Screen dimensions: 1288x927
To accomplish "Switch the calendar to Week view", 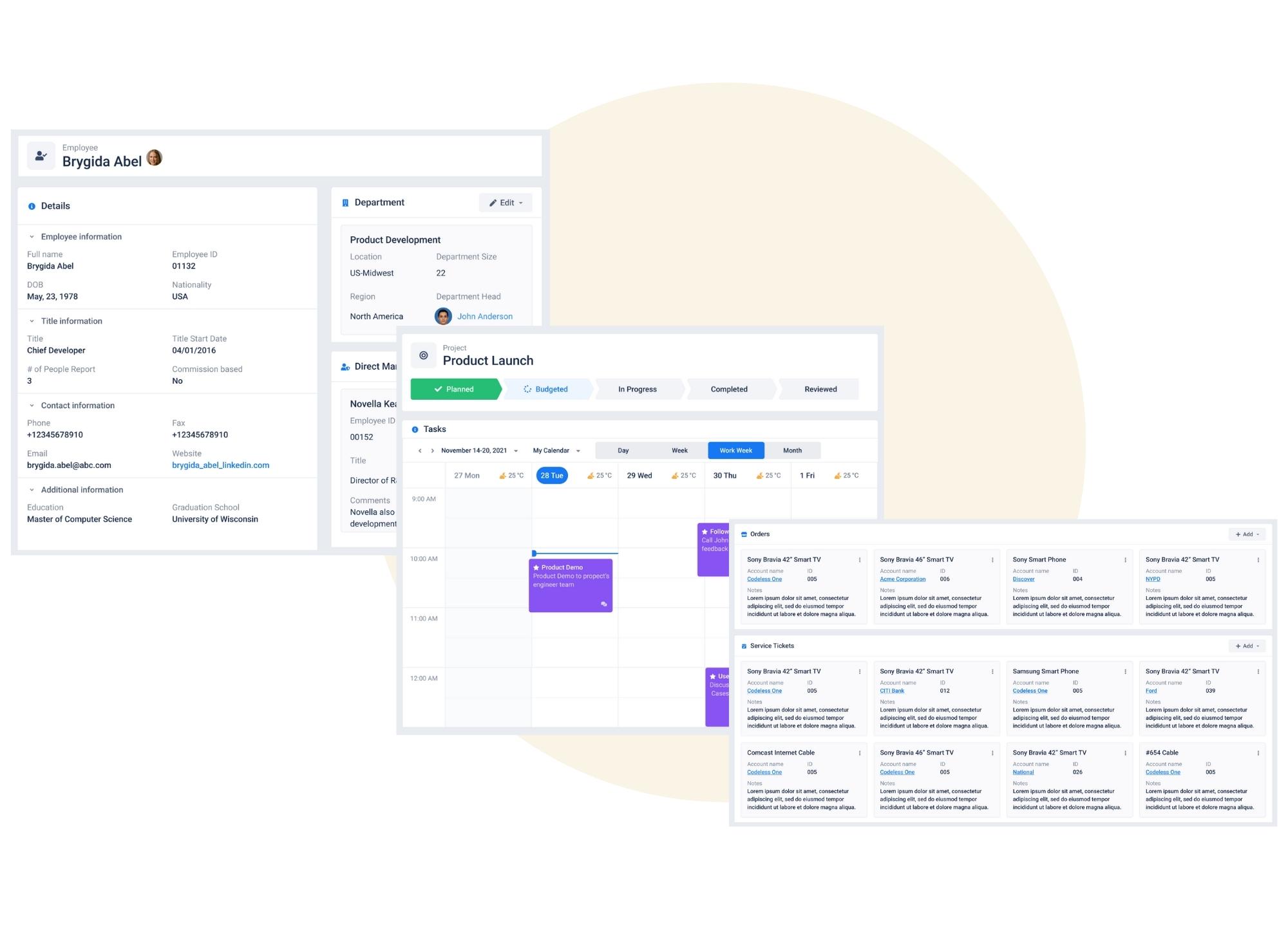I will pyautogui.click(x=679, y=450).
